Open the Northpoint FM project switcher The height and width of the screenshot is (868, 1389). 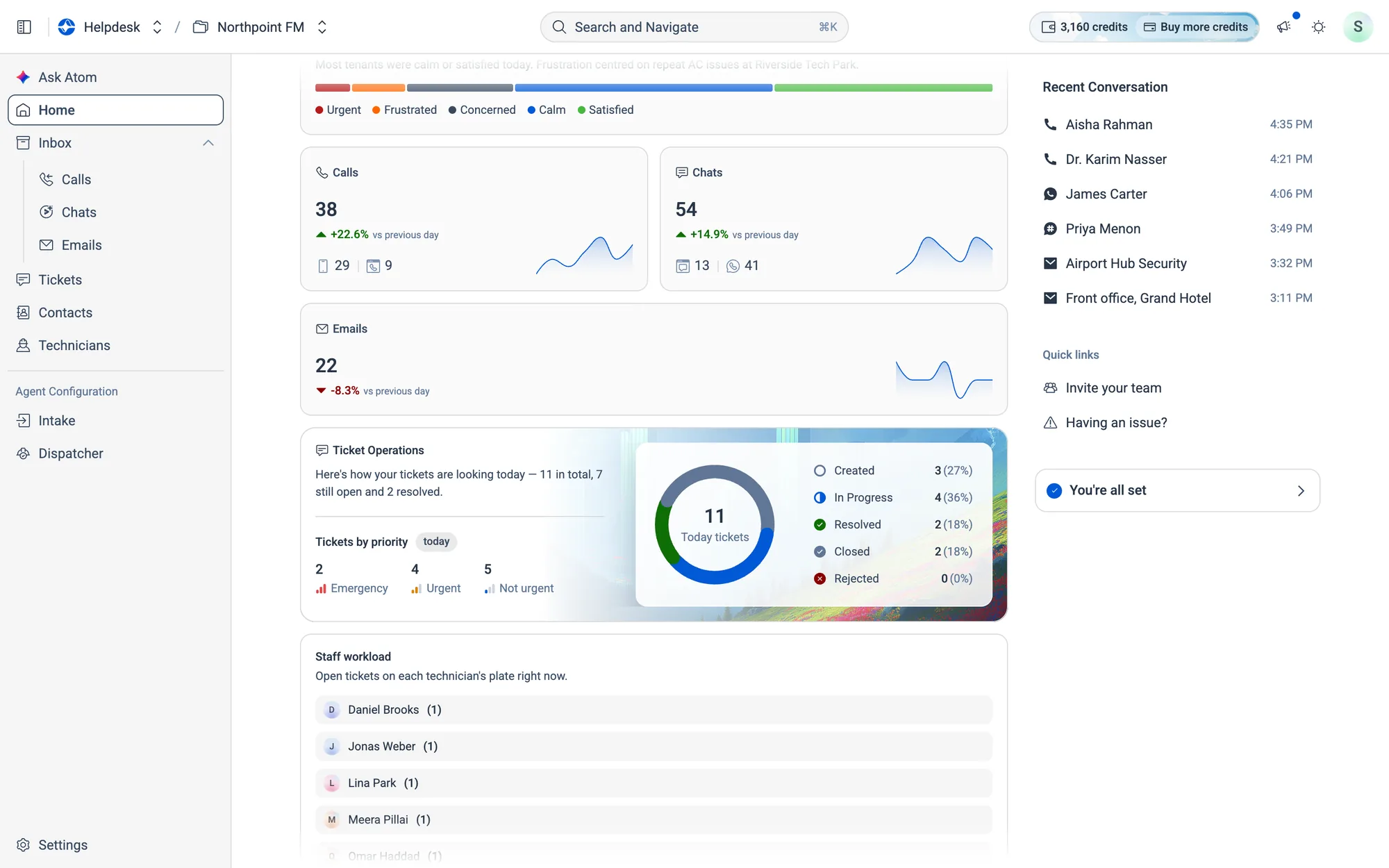tap(260, 27)
